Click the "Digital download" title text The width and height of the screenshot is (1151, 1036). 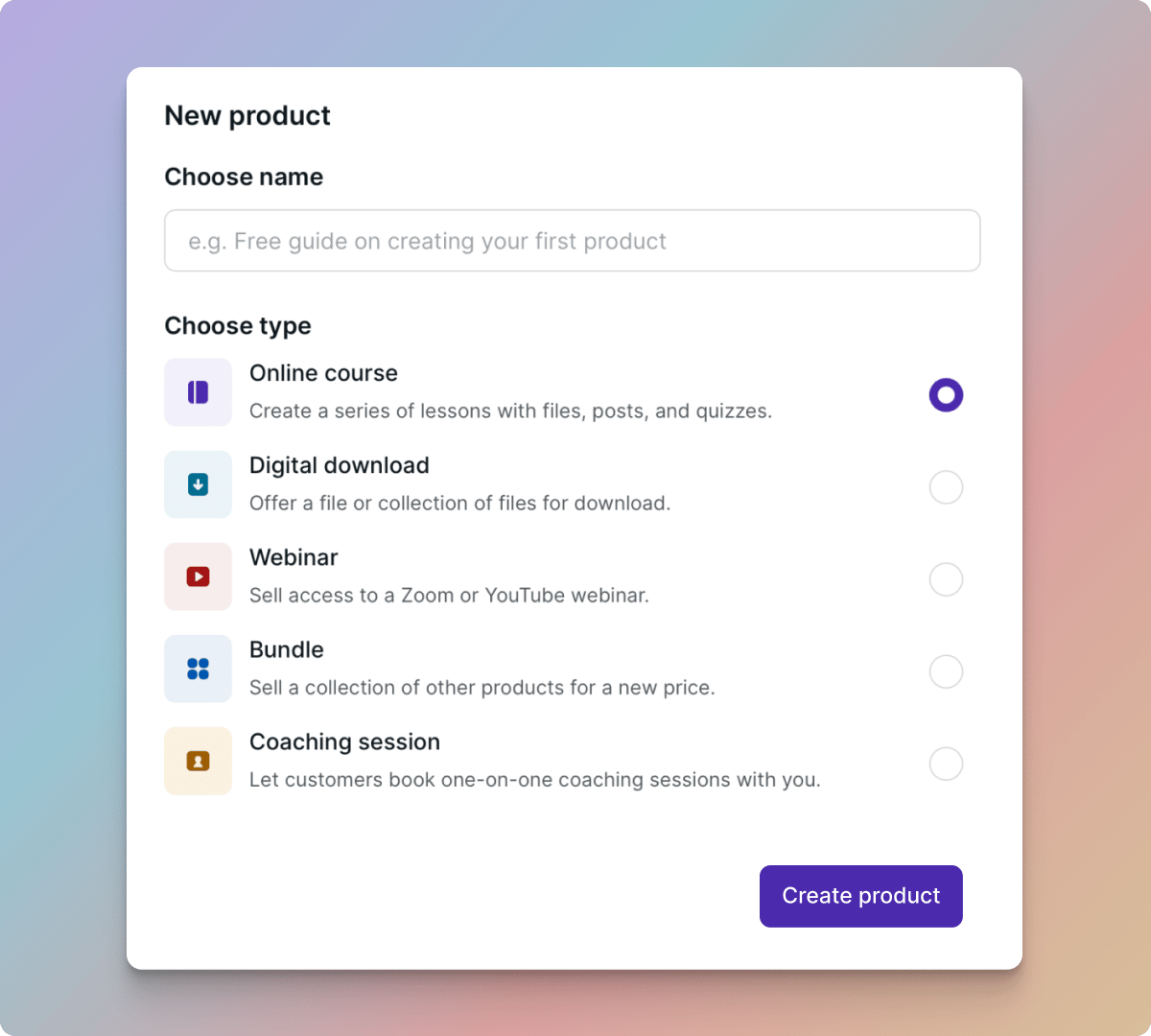tap(339, 465)
